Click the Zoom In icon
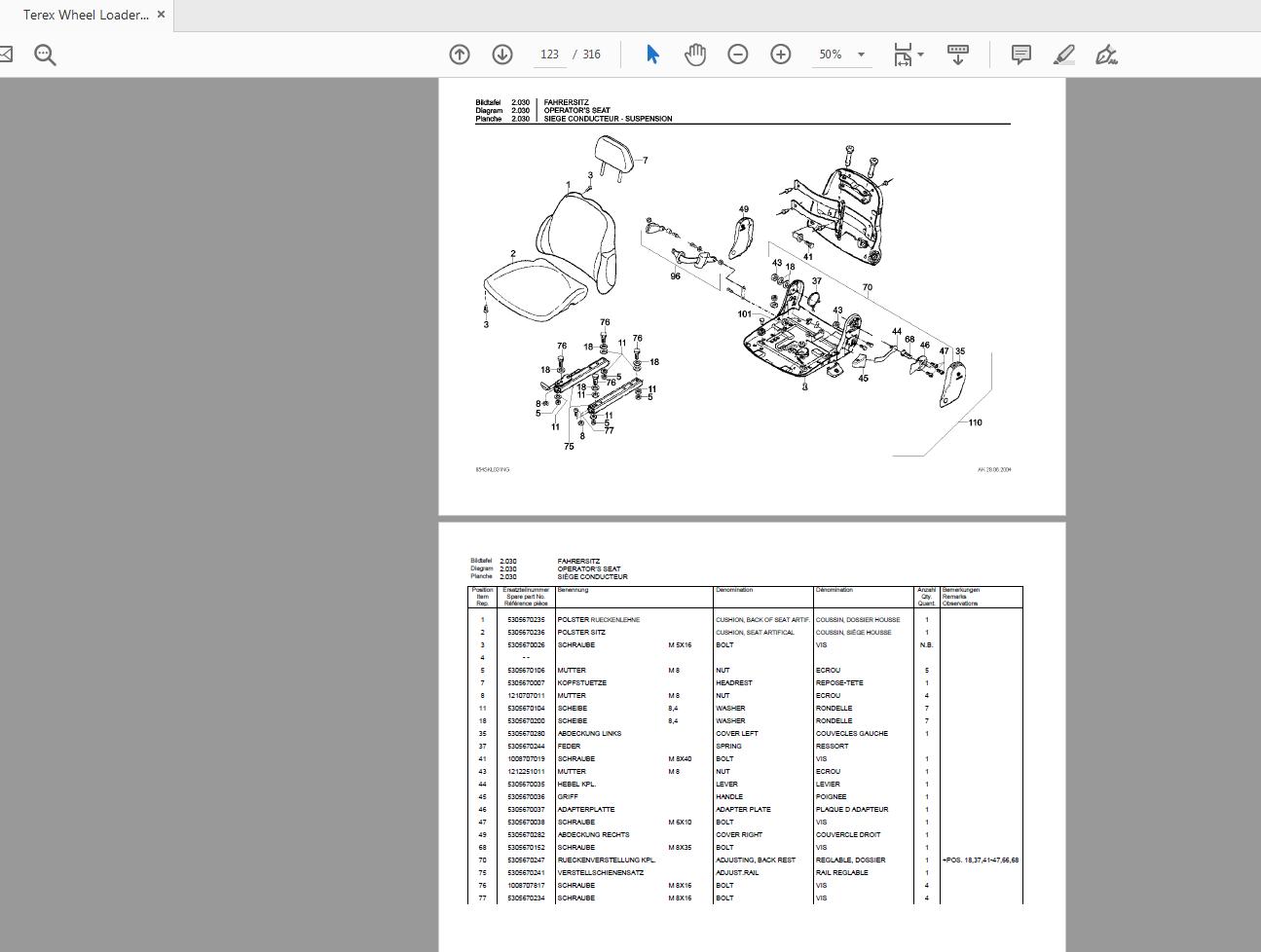The image size is (1261, 952). coord(780,55)
